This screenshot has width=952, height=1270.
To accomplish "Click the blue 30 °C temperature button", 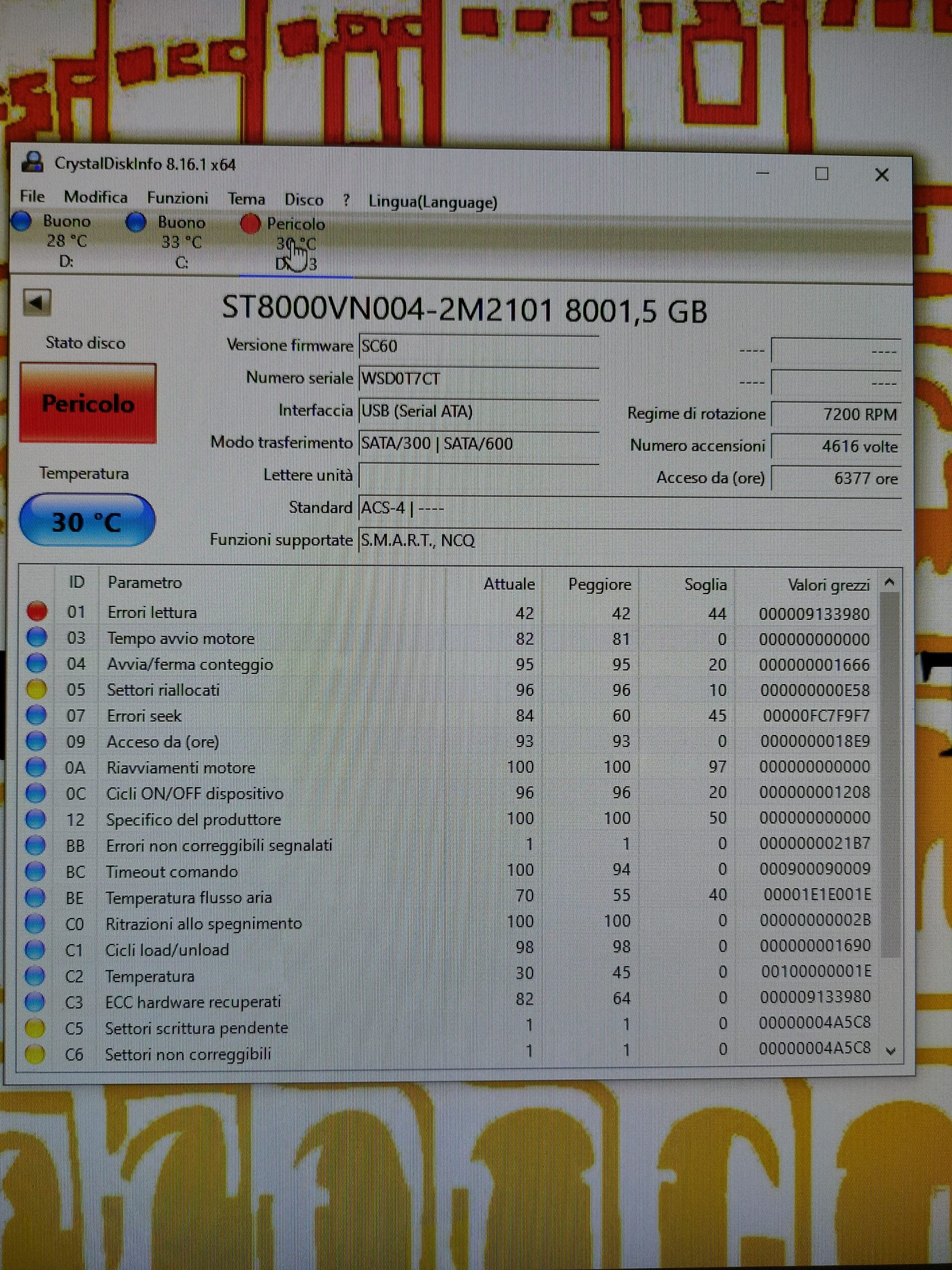I will pos(87,520).
